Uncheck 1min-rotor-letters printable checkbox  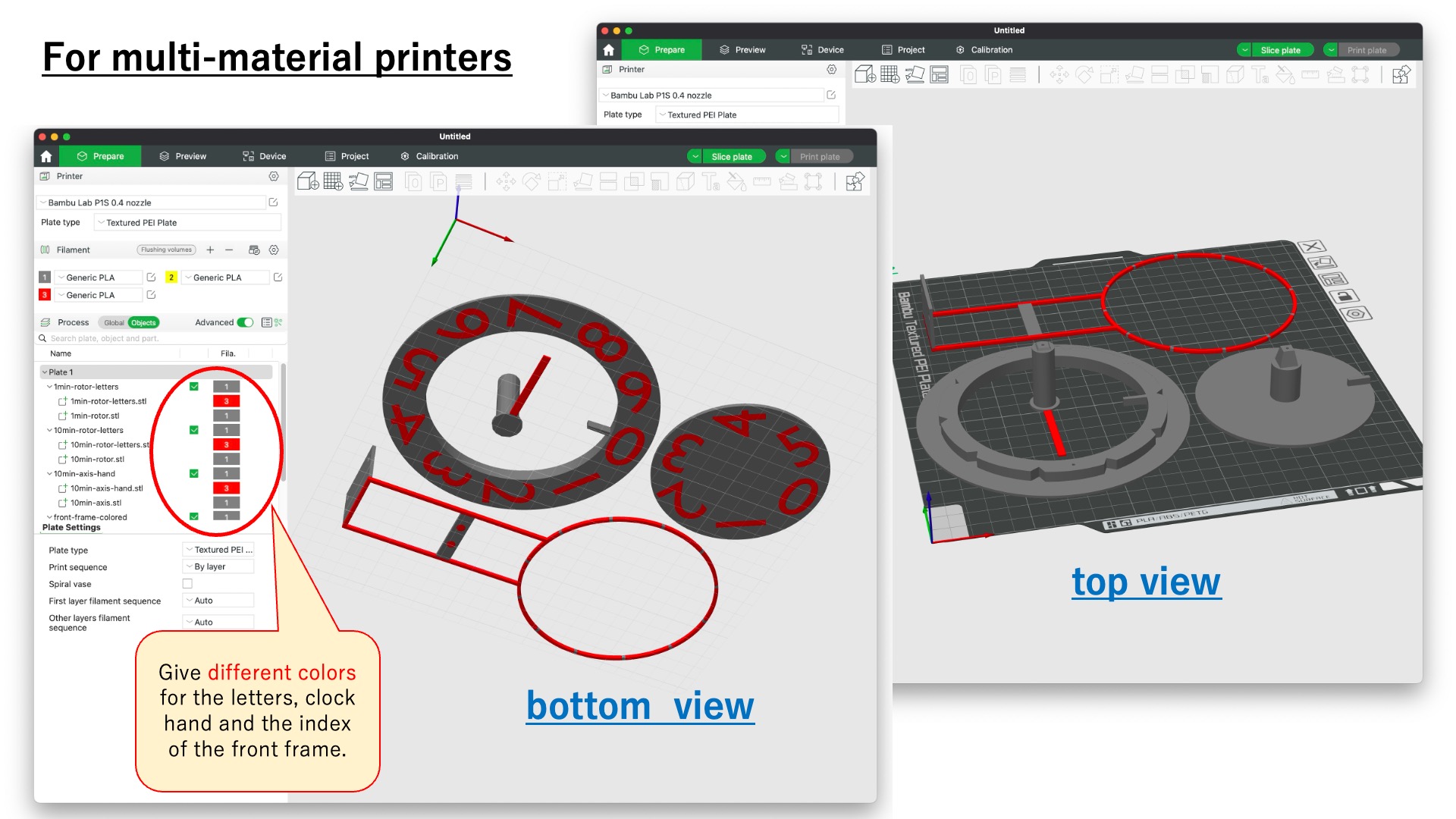[x=194, y=387]
